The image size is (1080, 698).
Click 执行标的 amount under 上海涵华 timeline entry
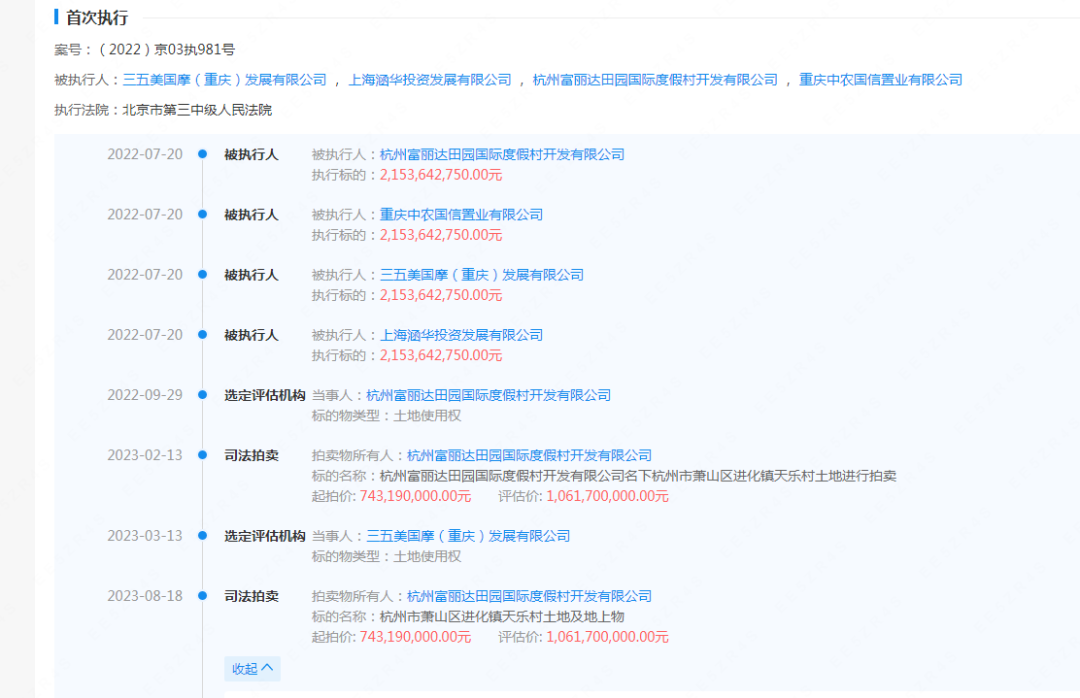441,356
